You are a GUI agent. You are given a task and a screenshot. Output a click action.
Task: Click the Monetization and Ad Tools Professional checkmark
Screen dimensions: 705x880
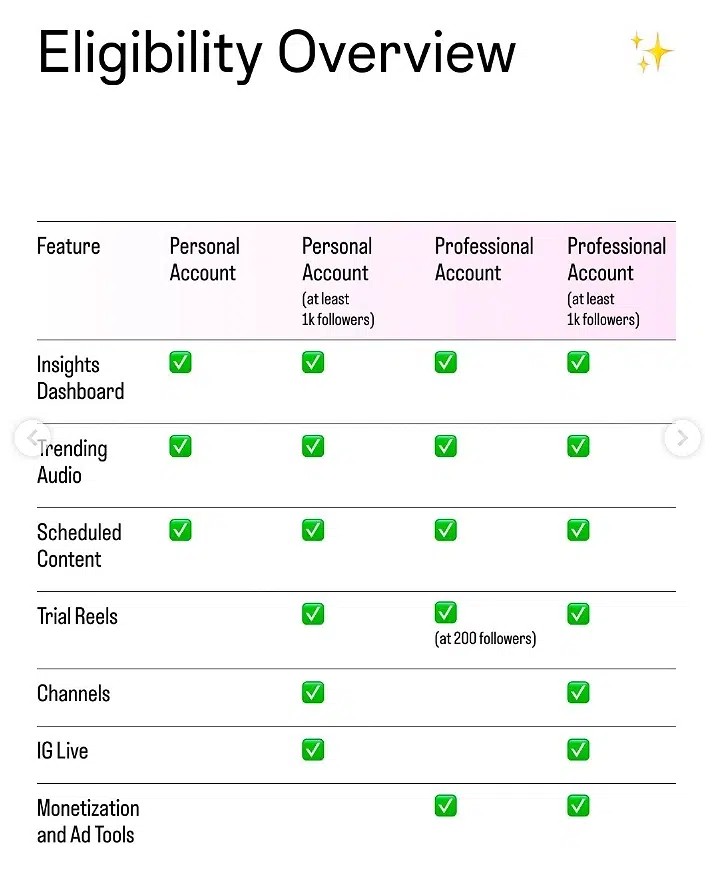point(445,805)
